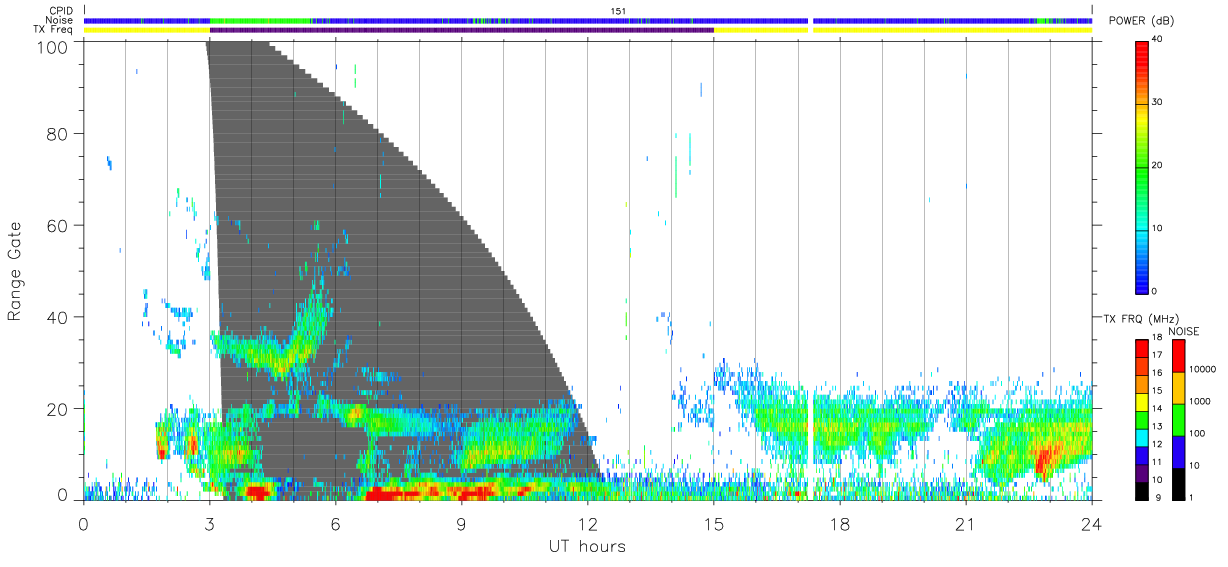Click the 12 tick on the UT hours axis
The image size is (1228, 567).
click(587, 524)
